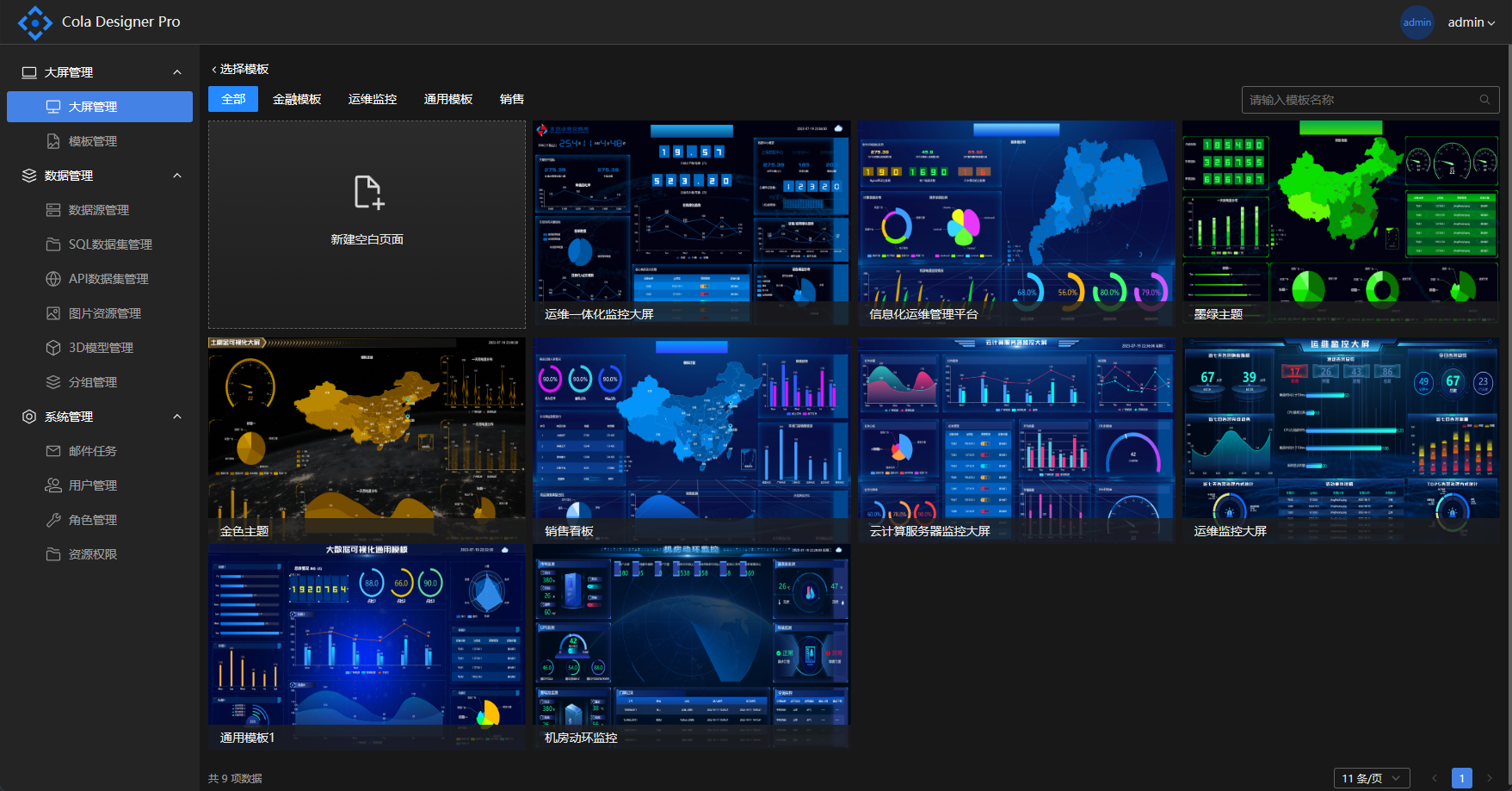Collapse the 系统管理 sidebar section
1512x791 pixels.
177,417
